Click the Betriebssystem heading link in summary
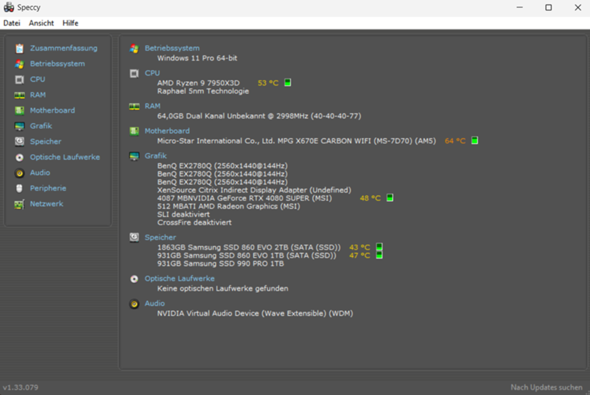This screenshot has width=590, height=395. (172, 48)
